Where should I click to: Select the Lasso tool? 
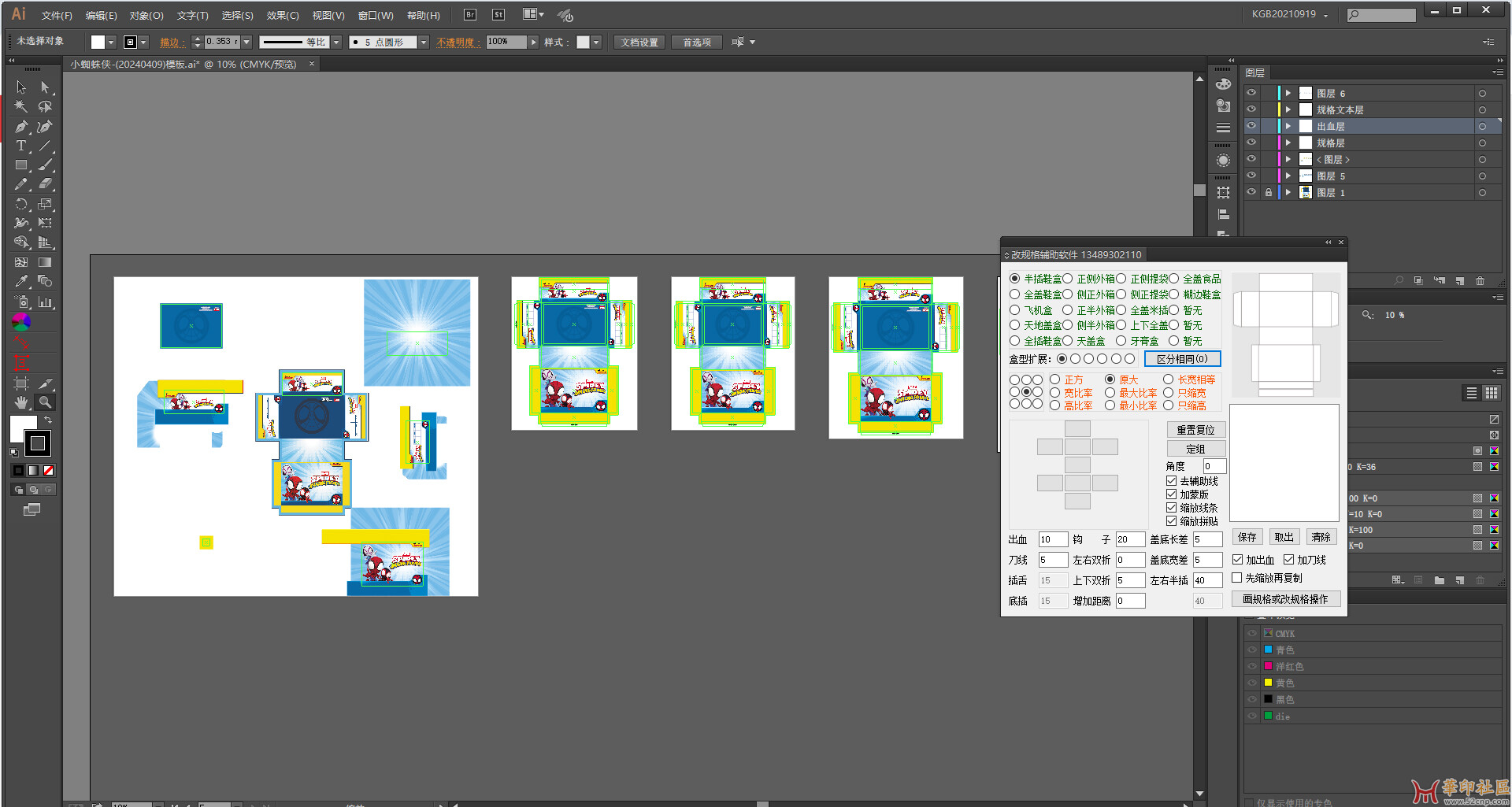pos(45,107)
